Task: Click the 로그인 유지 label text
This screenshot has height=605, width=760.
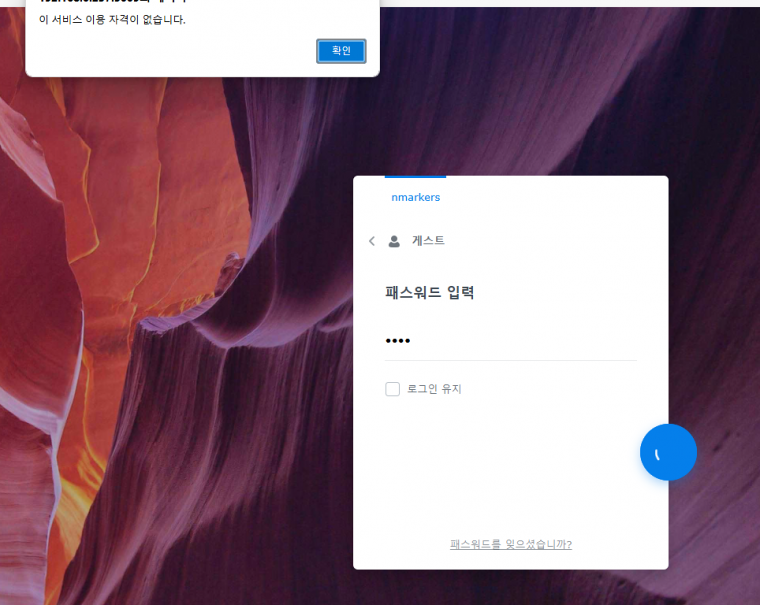Action: click(x=434, y=389)
